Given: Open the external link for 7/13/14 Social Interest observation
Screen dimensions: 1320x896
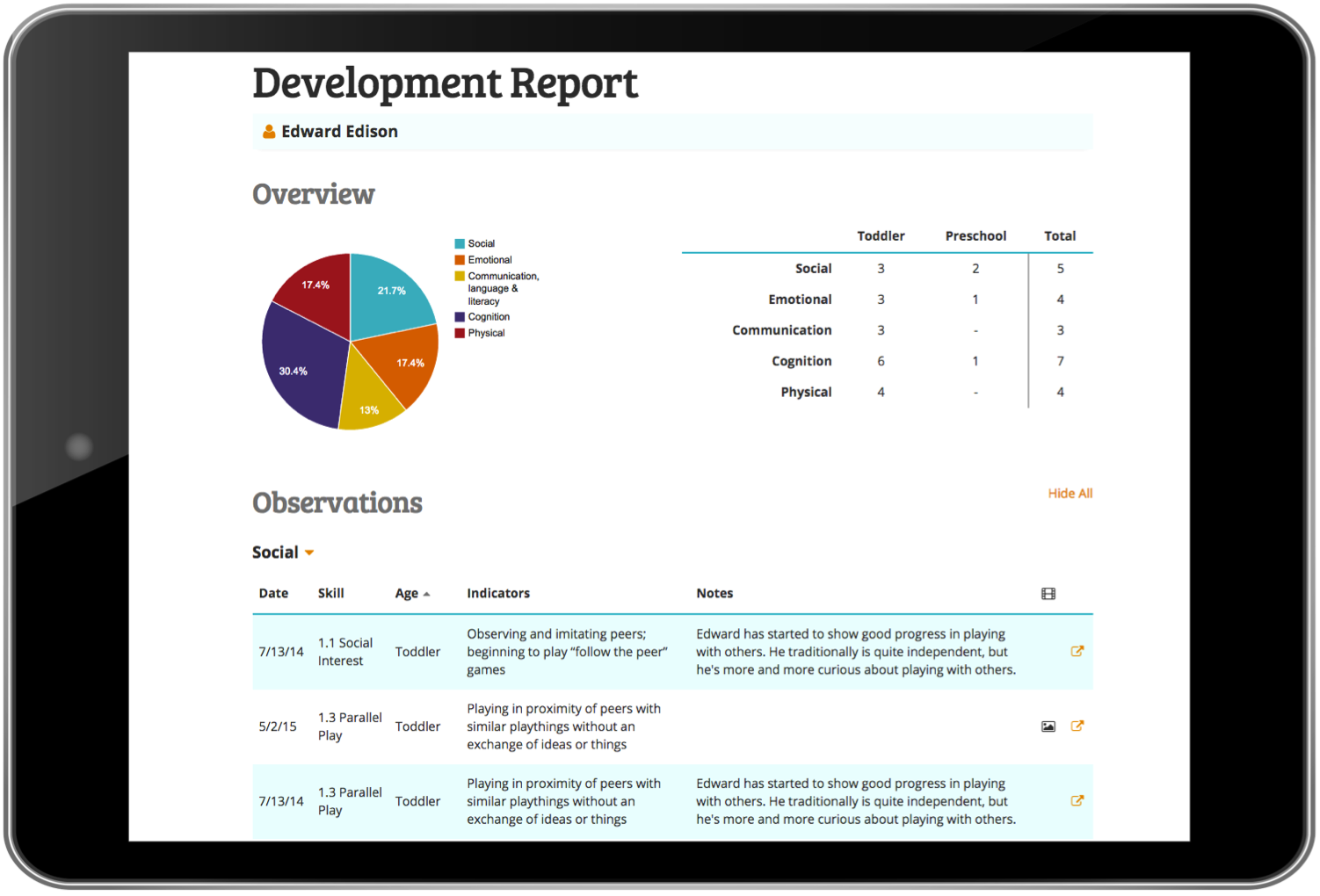Looking at the screenshot, I should point(1077,651).
